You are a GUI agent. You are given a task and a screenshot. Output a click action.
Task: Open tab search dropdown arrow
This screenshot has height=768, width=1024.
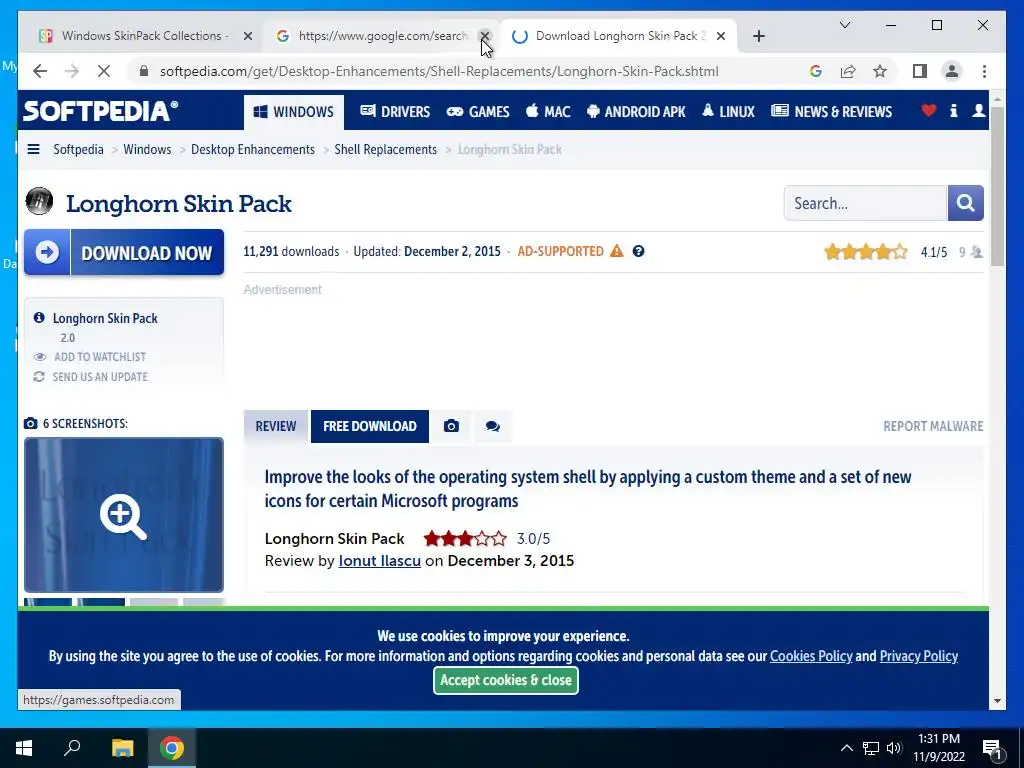click(844, 25)
